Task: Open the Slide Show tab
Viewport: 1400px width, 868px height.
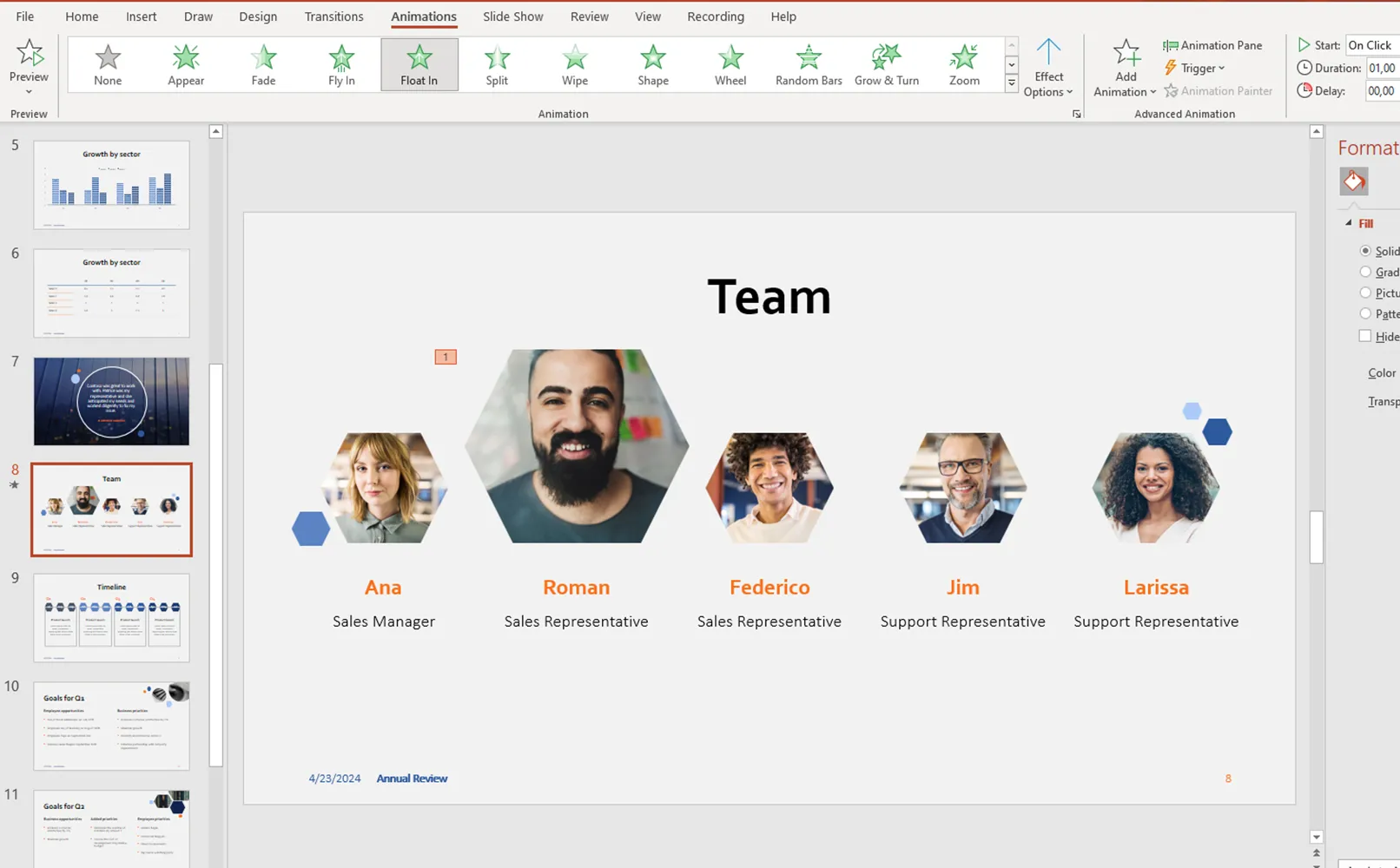Action: point(512,16)
